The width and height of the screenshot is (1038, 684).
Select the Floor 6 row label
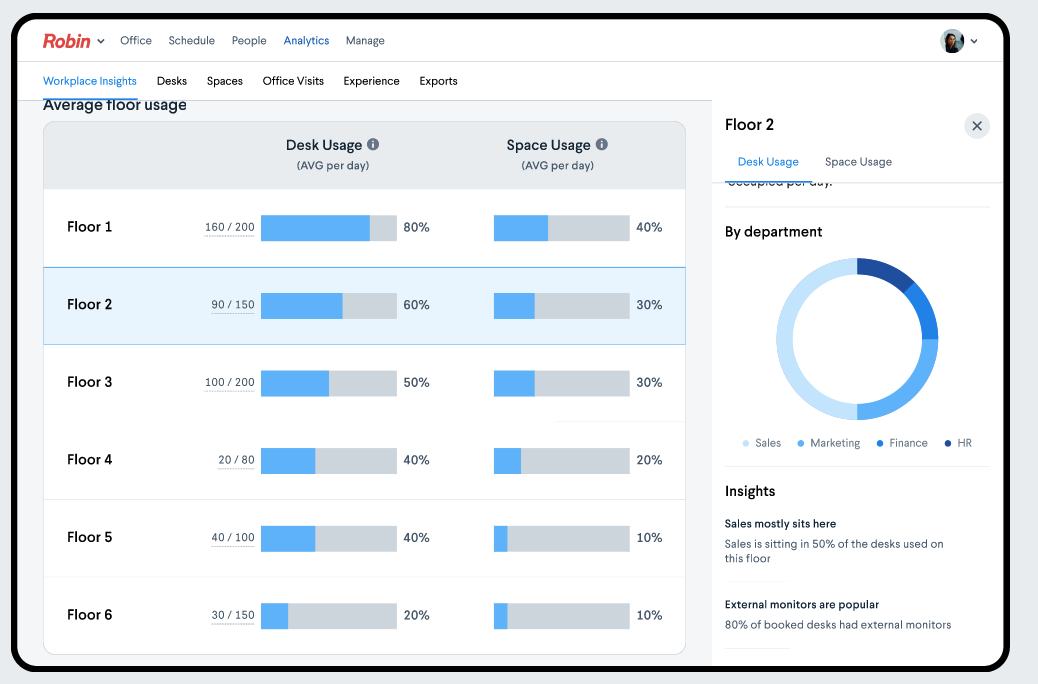(89, 614)
